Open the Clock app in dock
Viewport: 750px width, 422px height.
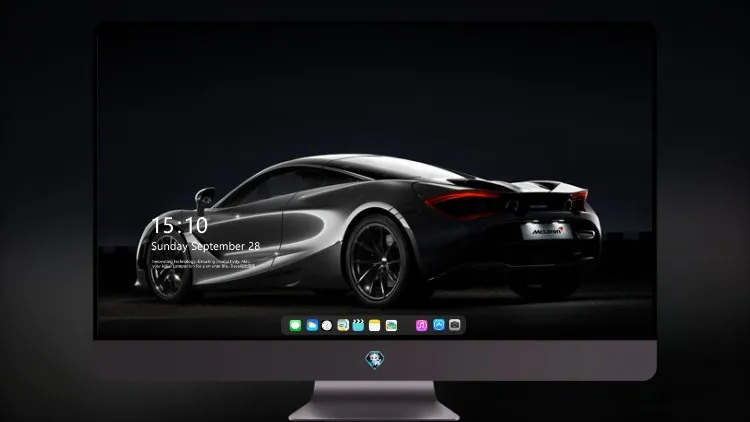tap(327, 325)
